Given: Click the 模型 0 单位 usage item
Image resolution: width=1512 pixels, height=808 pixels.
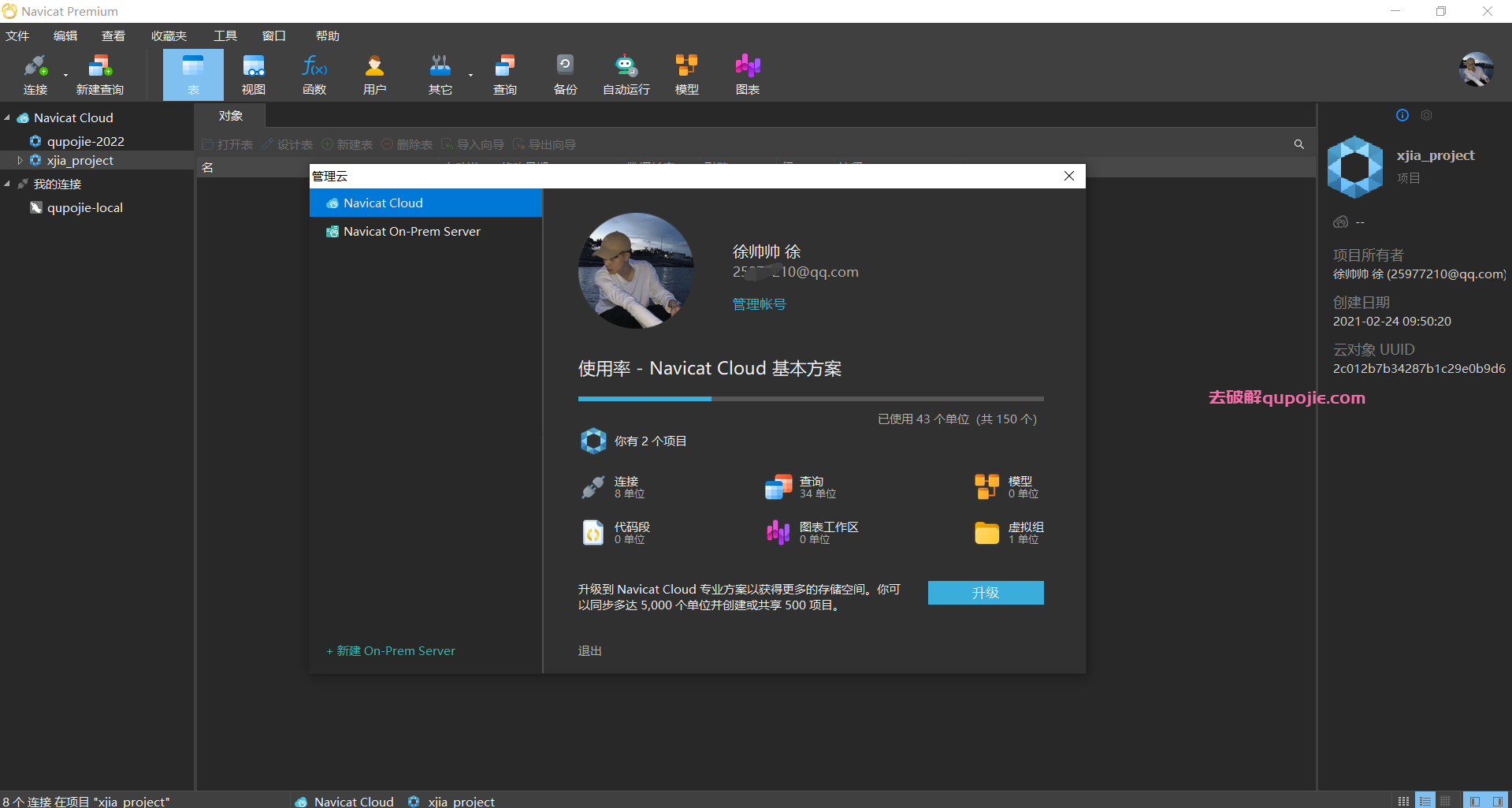Looking at the screenshot, I should point(1007,487).
